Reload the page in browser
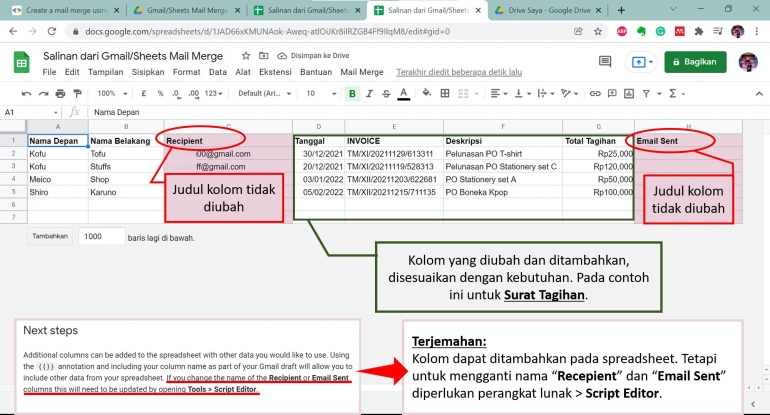Viewport: 770px width, 415px height. coord(52,31)
